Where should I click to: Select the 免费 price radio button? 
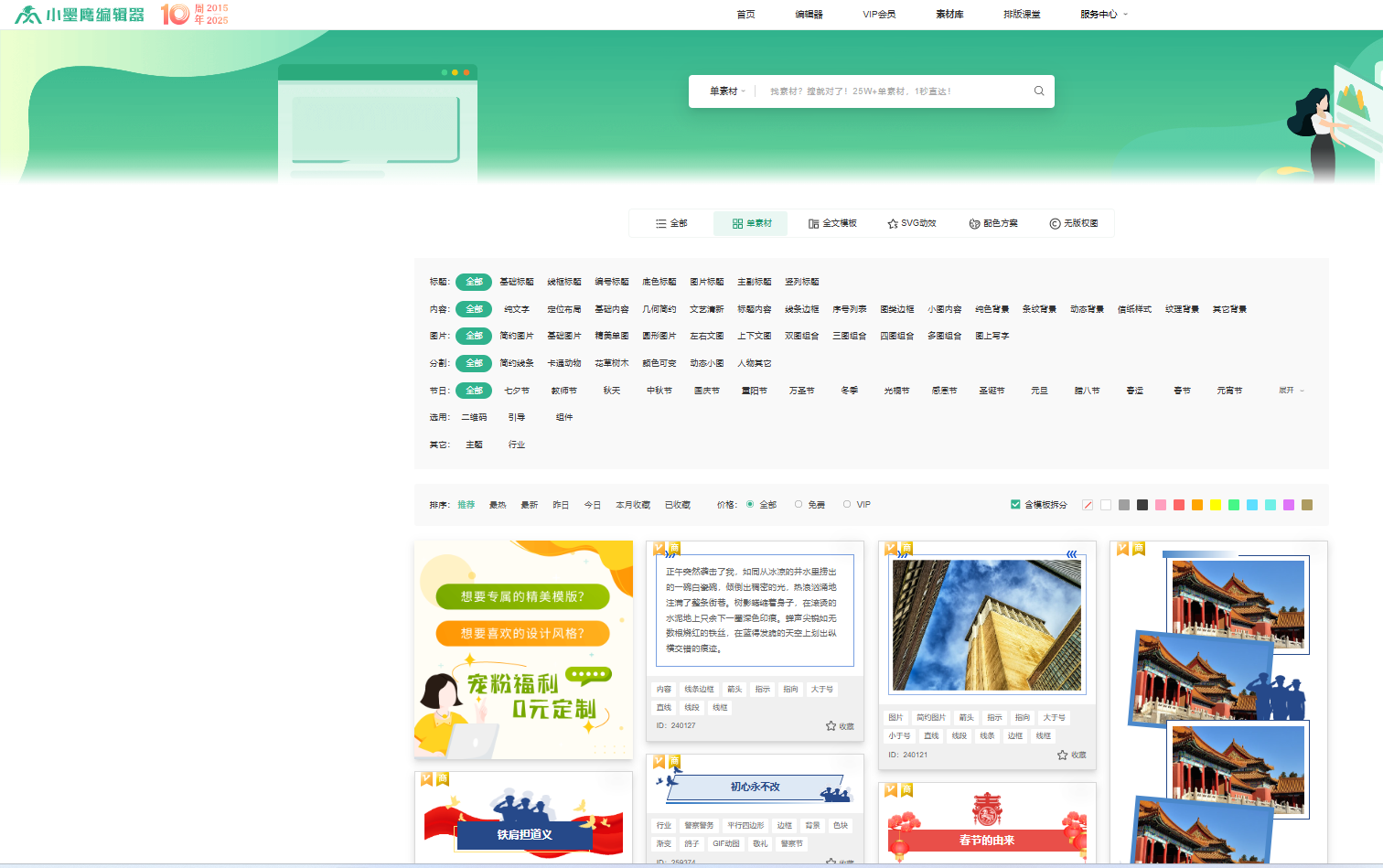click(x=799, y=505)
